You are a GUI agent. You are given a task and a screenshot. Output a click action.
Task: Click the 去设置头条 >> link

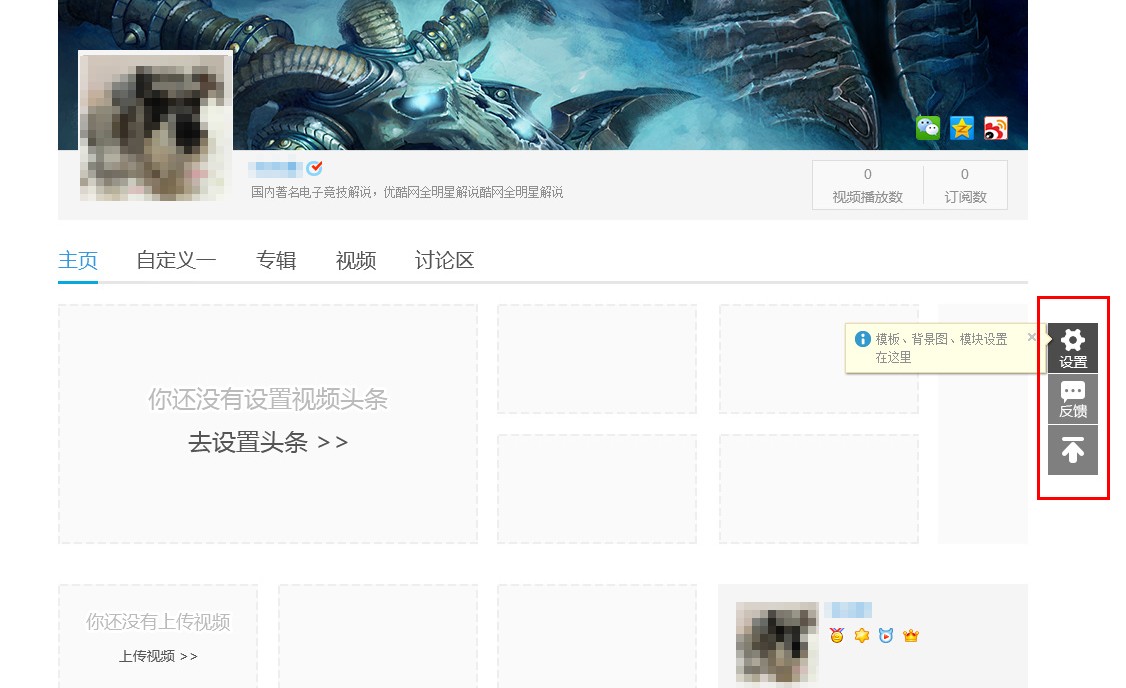click(x=268, y=442)
